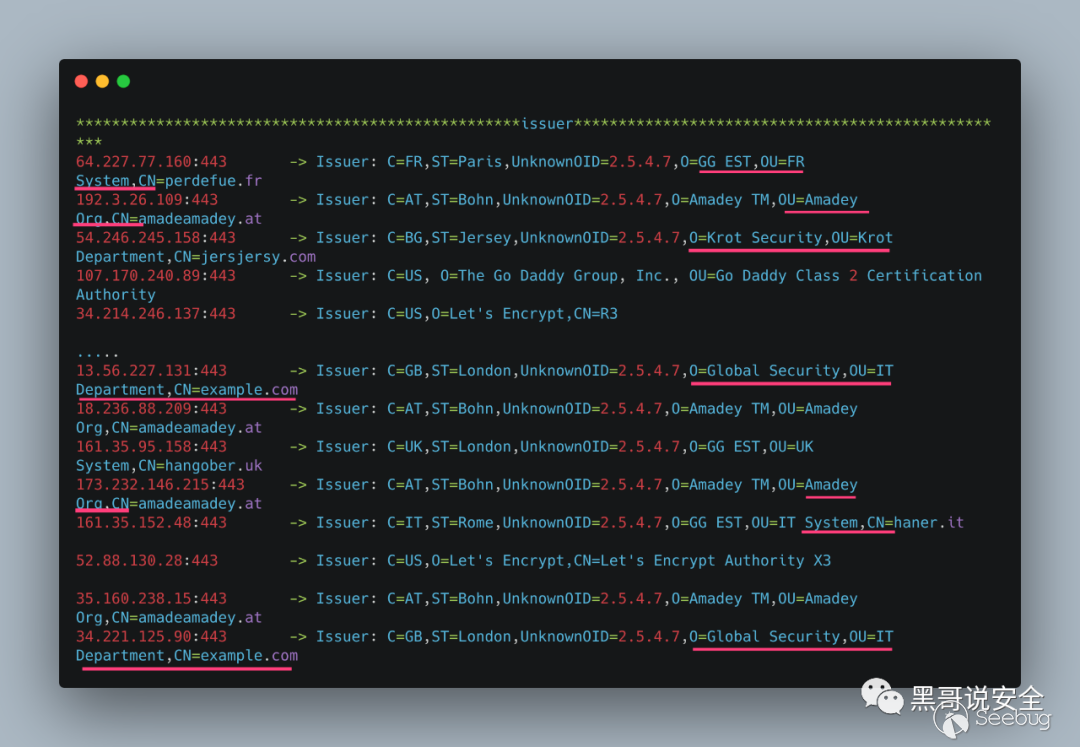Click the 'Authority' wrapped line under Go Daddy
This screenshot has width=1080, height=747.
(x=116, y=295)
